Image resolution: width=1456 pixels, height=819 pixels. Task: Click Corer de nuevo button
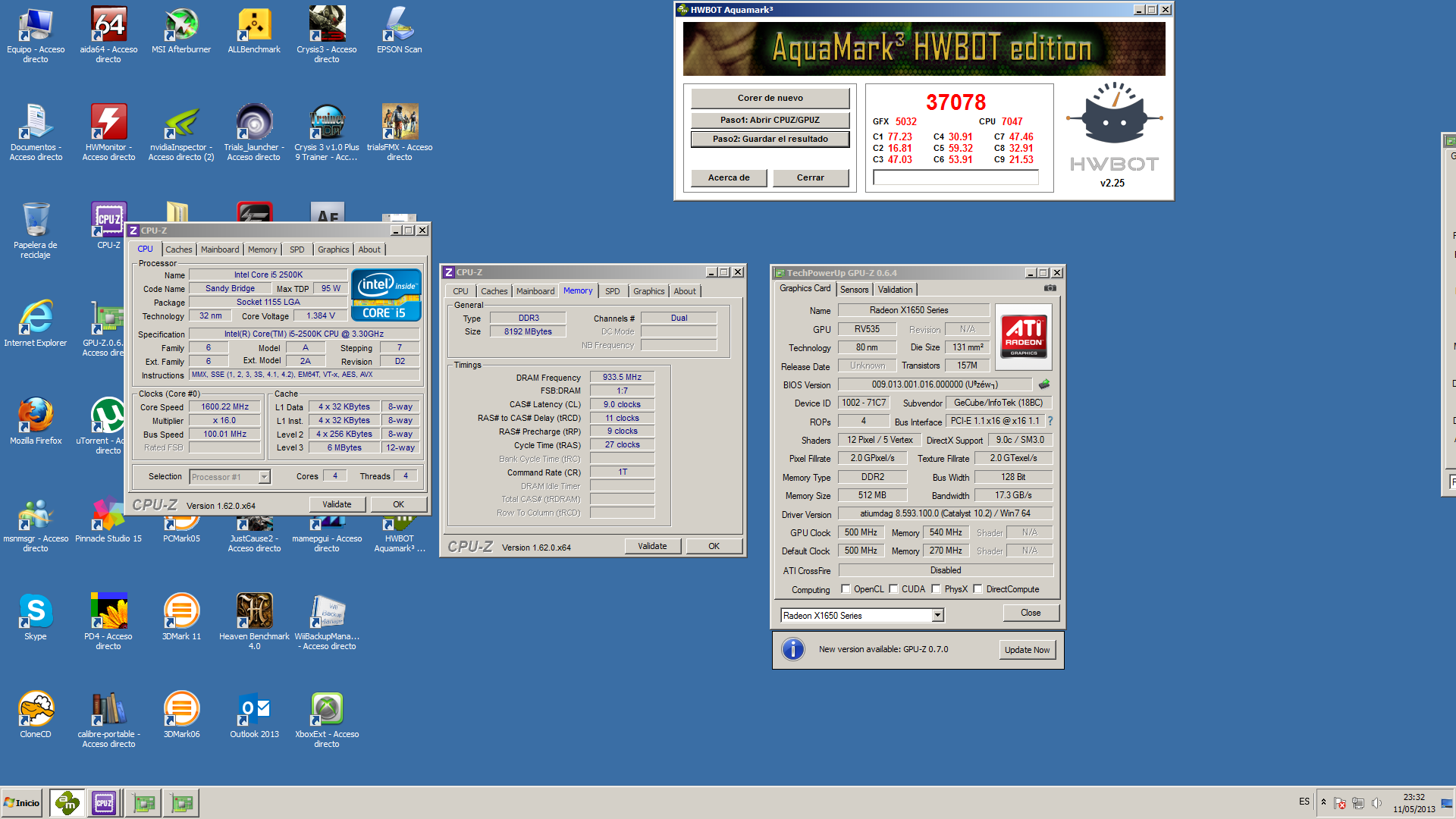click(x=770, y=98)
